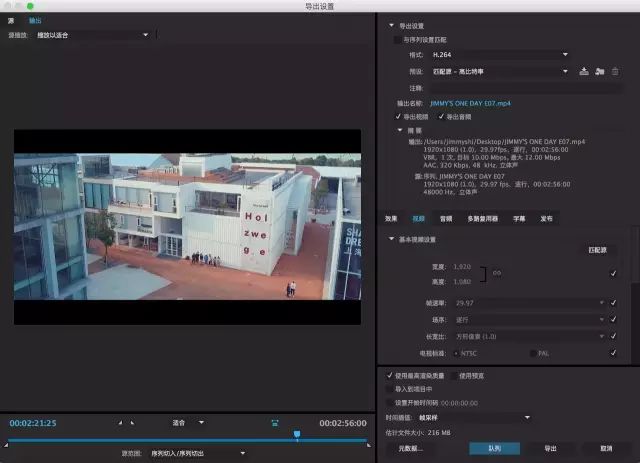Toggle the match source checkbox for 电视标准
Viewport: 640px width, 463px height.
pyautogui.click(x=613, y=353)
